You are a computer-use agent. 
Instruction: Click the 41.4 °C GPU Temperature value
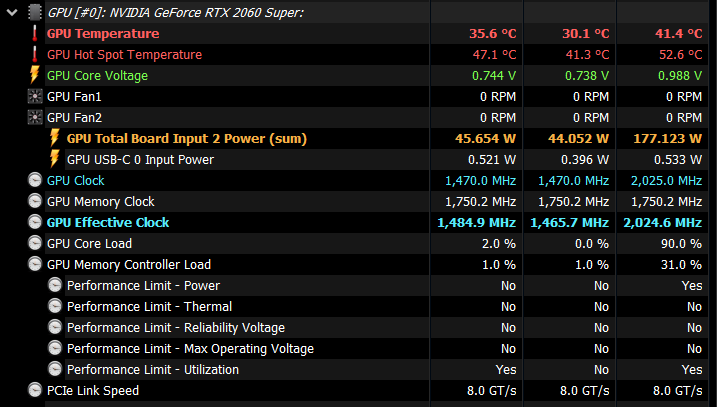pos(679,33)
